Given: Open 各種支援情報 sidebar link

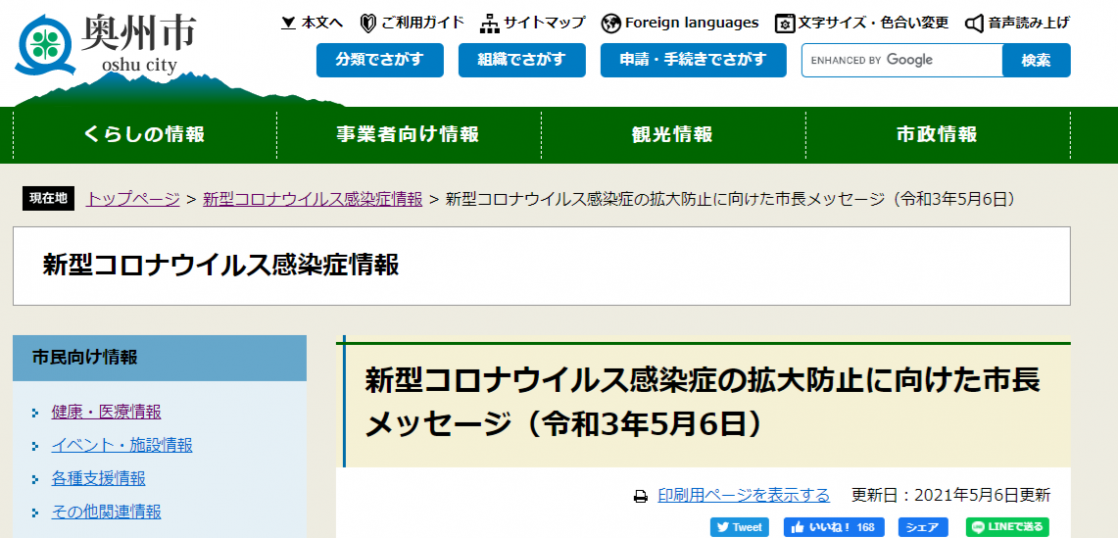Looking at the screenshot, I should coord(98,478).
